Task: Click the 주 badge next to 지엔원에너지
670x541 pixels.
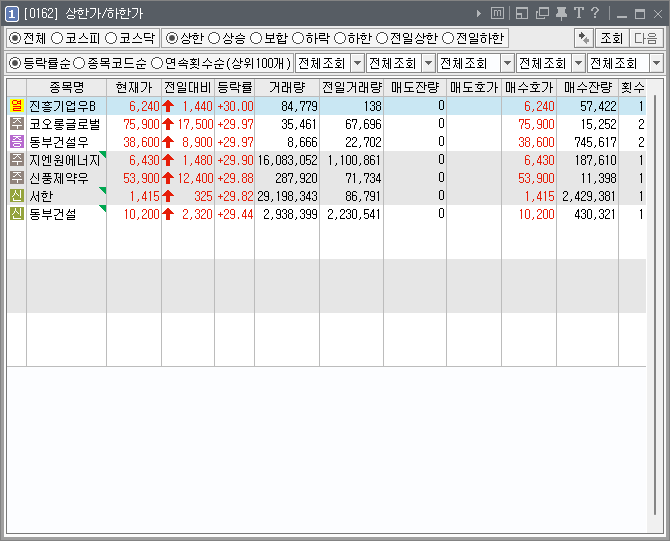Action: [17, 159]
